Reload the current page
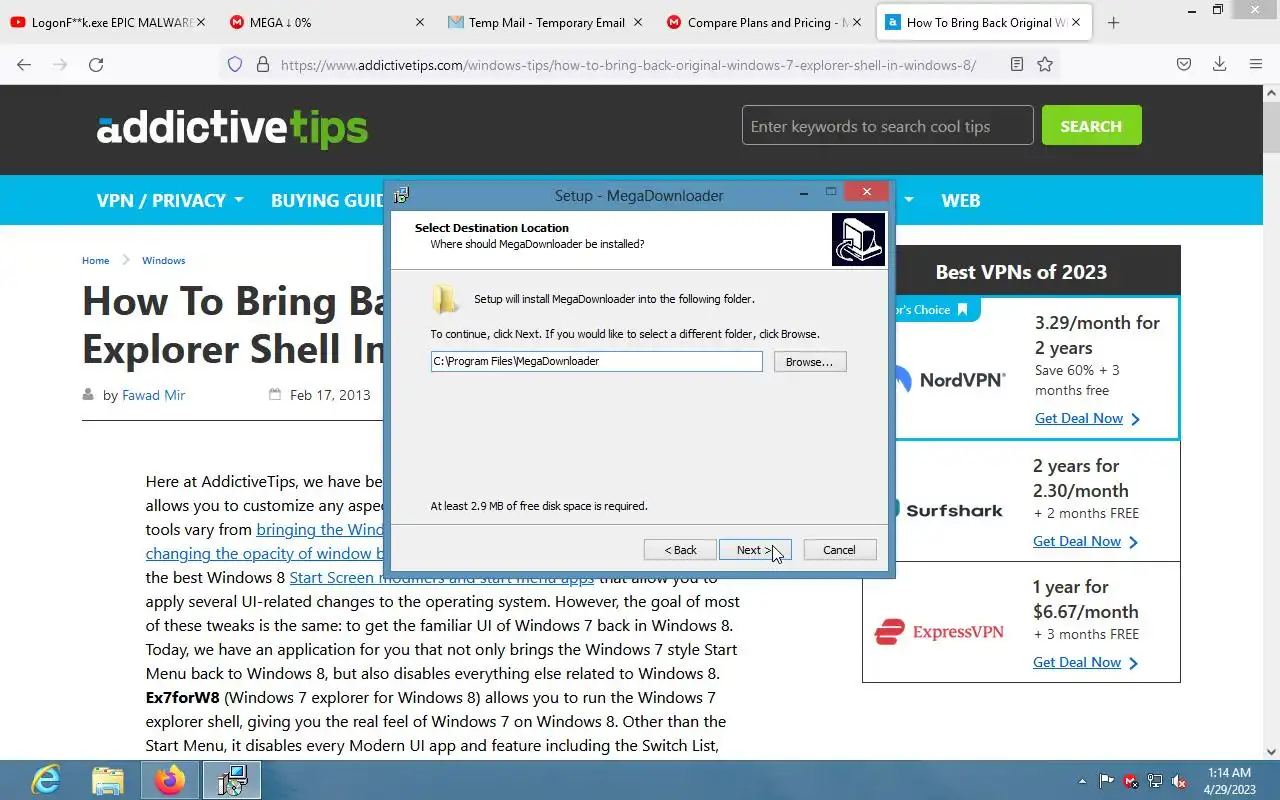Screen dimensions: 1280x800 pyautogui.click(x=96, y=64)
